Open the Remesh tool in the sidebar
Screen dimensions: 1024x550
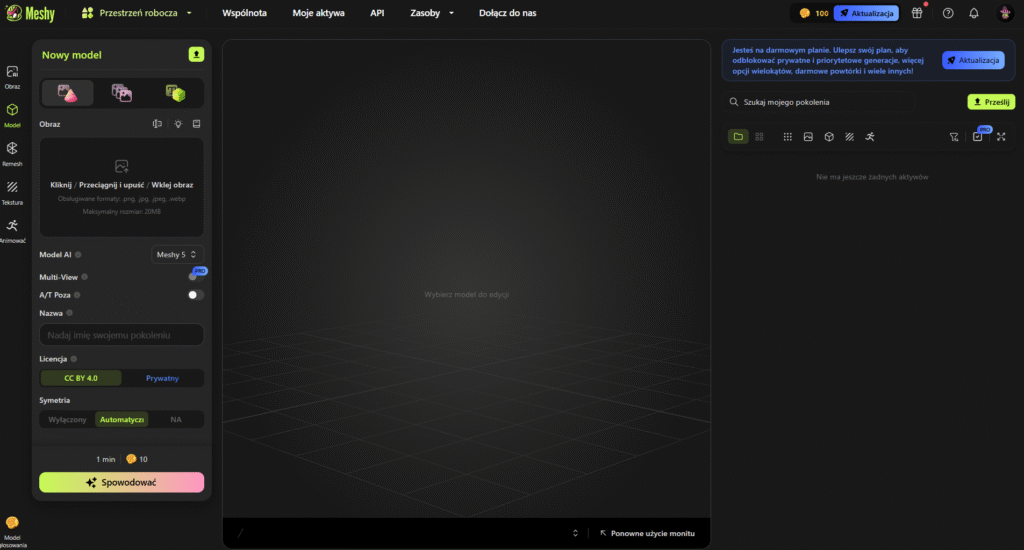tap(12, 152)
